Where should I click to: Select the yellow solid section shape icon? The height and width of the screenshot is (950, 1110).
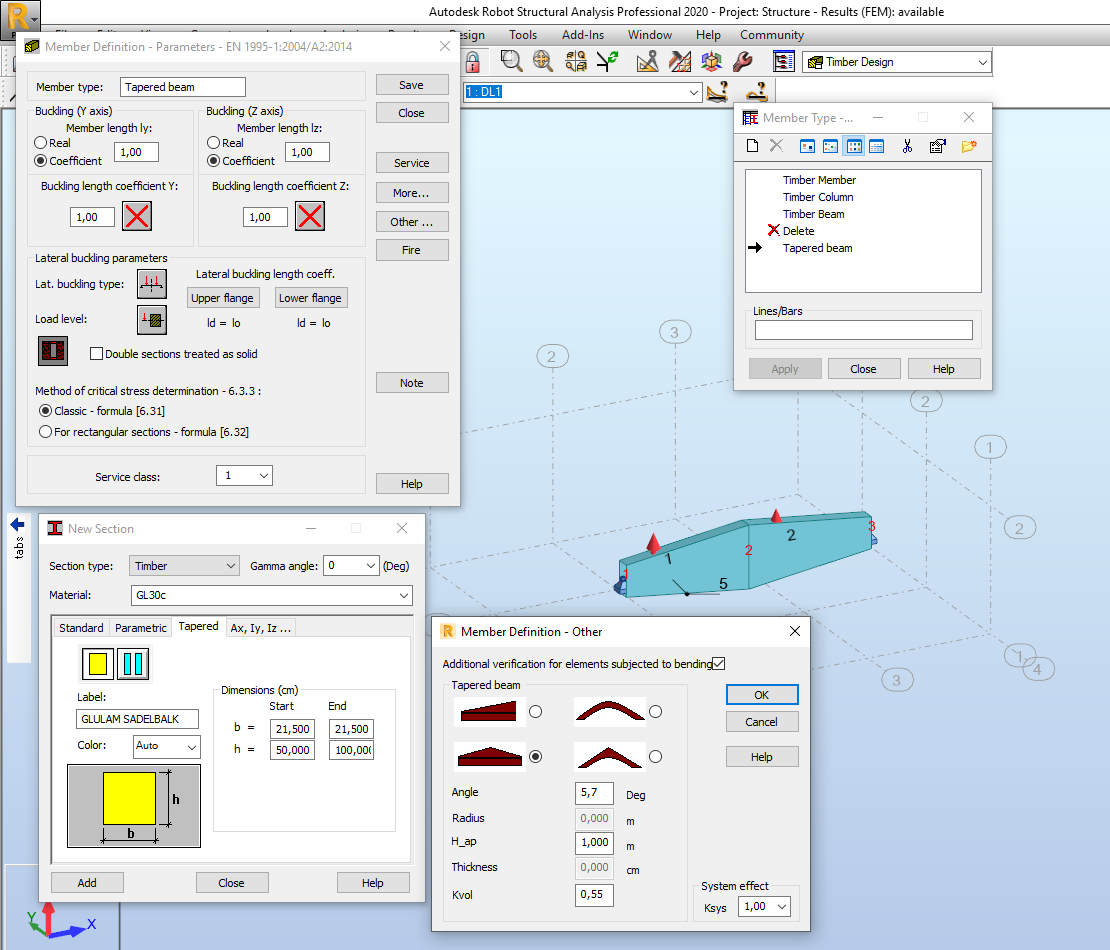(x=98, y=664)
